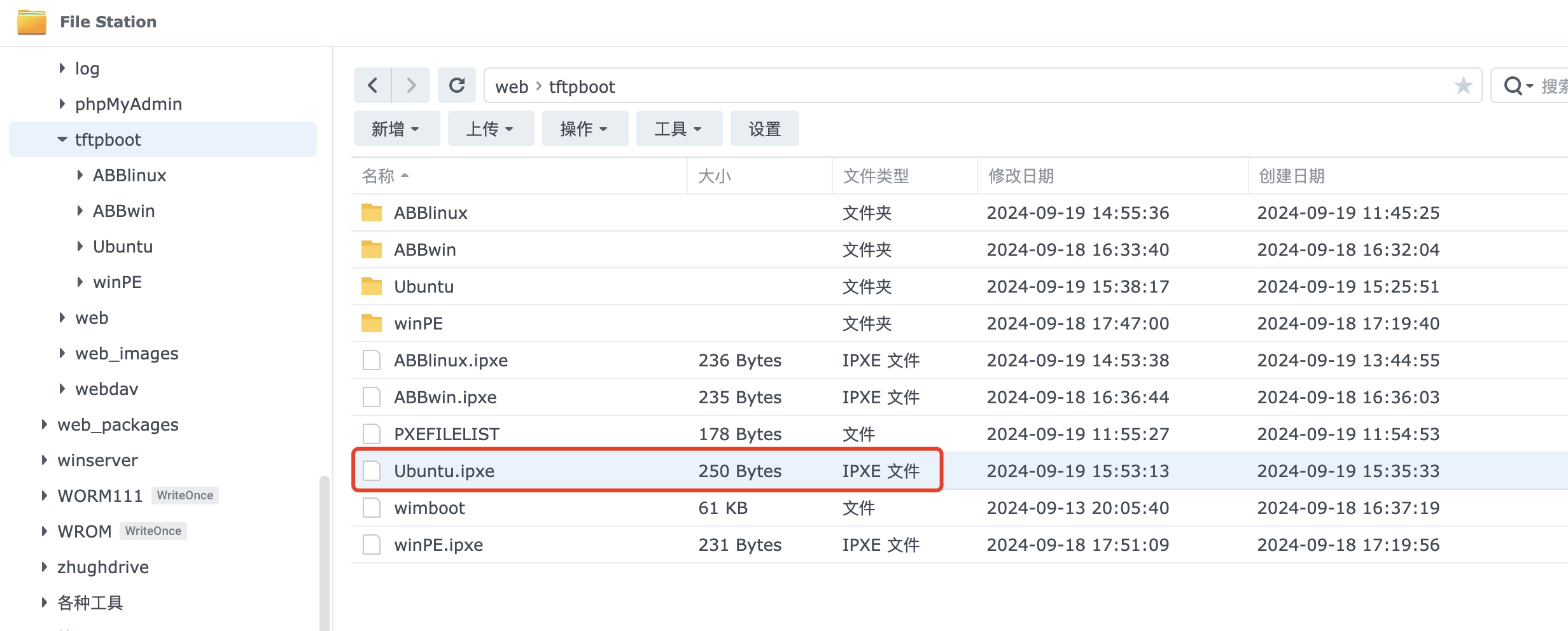
Task: Expand the zhughdrive tree node
Action: [x=44, y=566]
